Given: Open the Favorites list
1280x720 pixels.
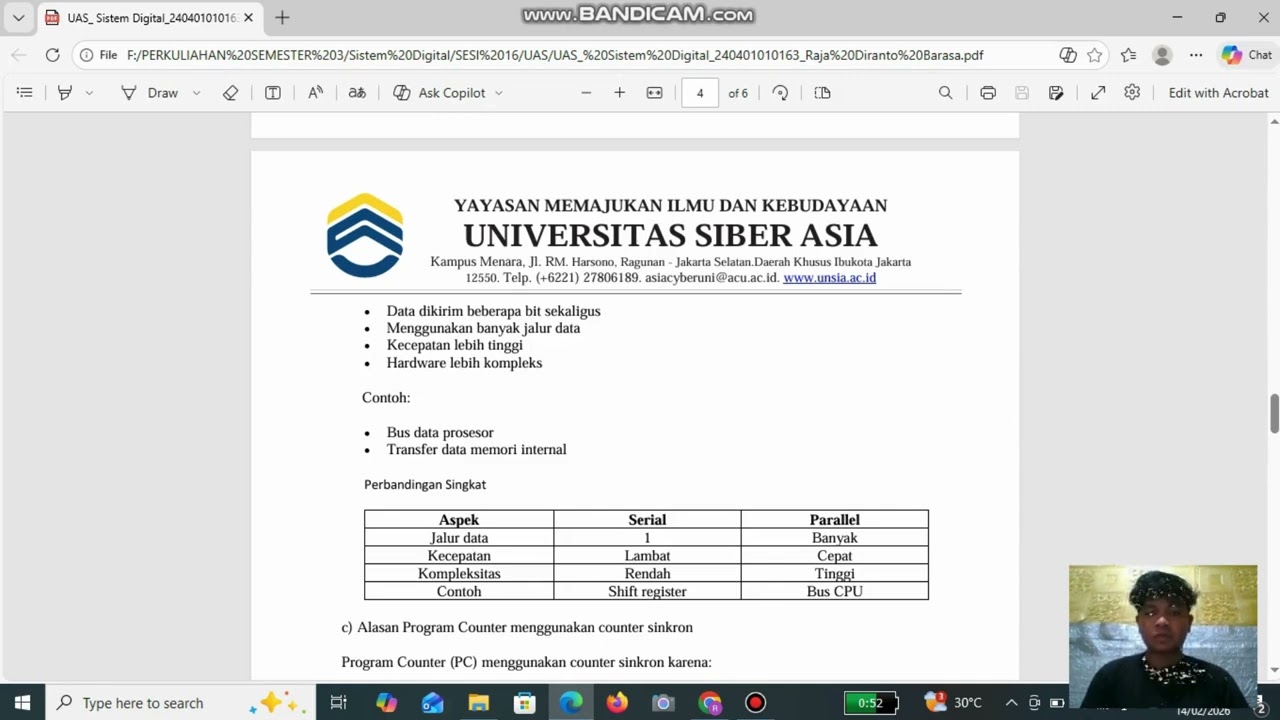Looking at the screenshot, I should pyautogui.click(x=1129, y=55).
